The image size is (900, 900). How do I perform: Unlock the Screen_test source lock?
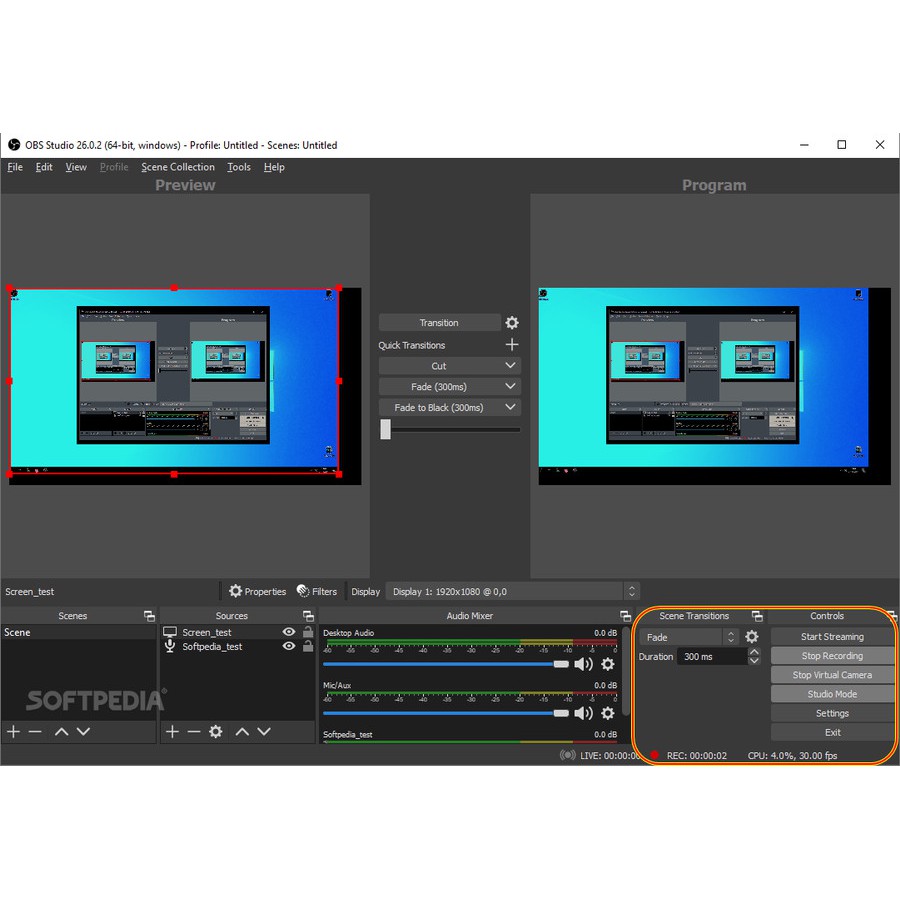(305, 631)
